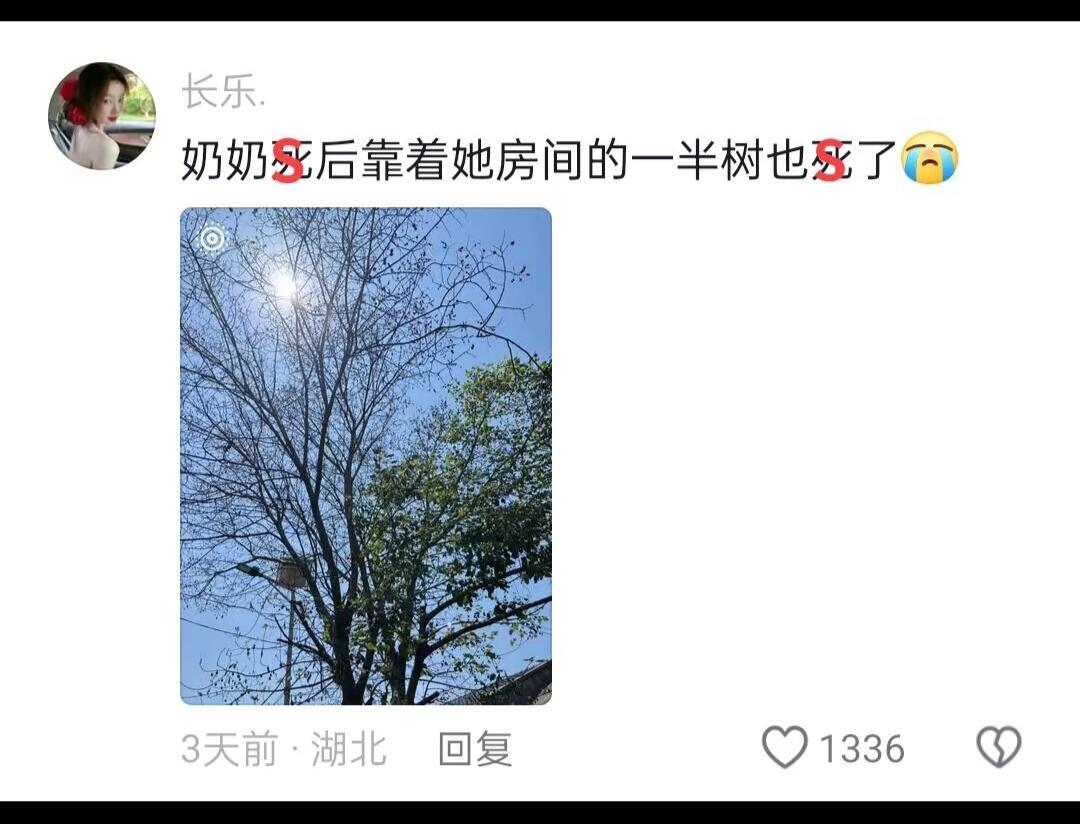Dislike the comment with the broken heart icon
Screen dimensions: 1080x824
(x=999, y=748)
